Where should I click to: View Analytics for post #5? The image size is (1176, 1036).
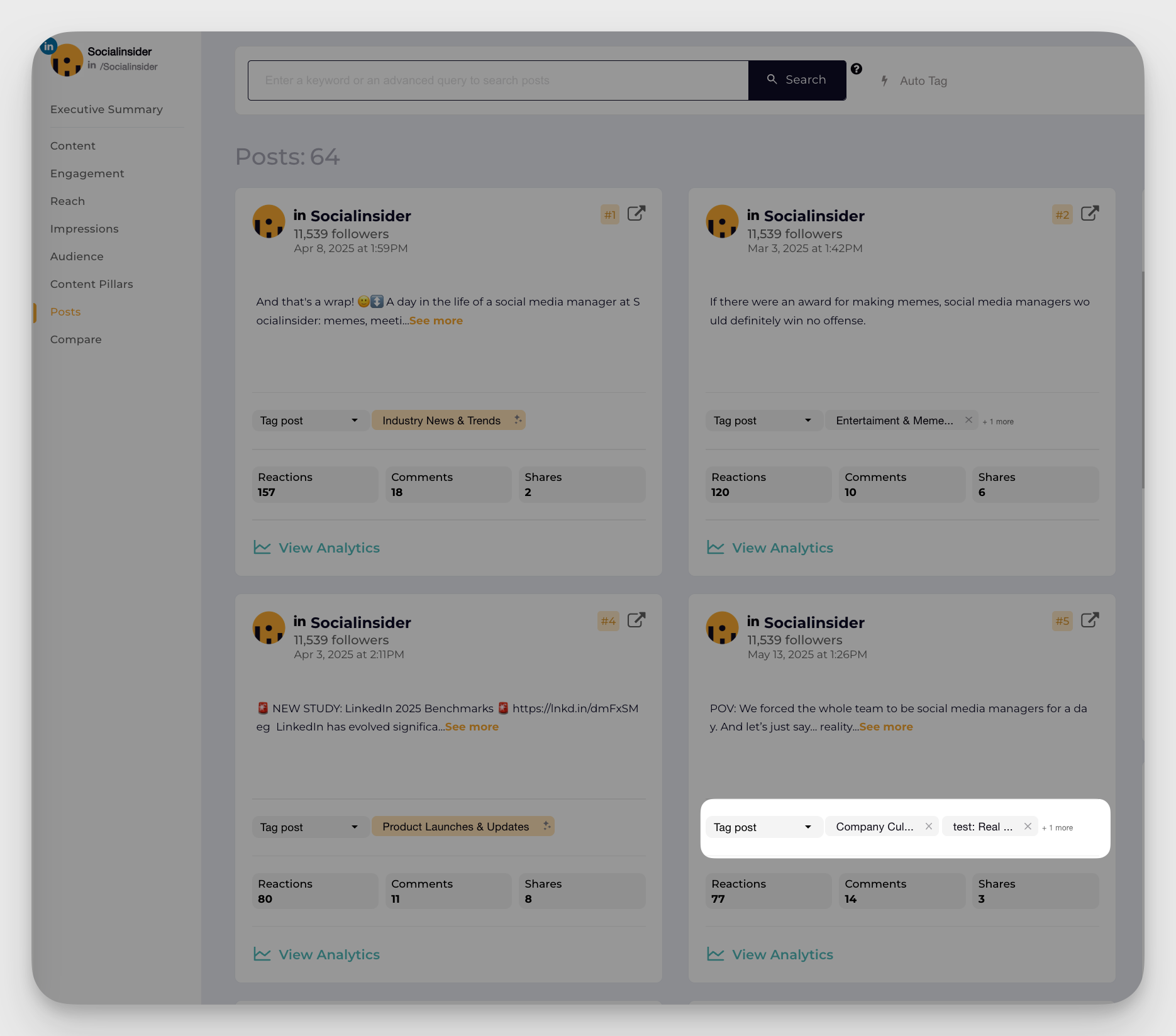[770, 954]
